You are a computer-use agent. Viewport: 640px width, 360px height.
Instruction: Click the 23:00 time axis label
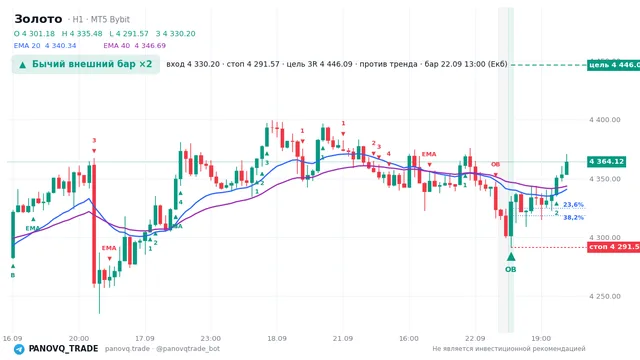pyautogui.click(x=211, y=338)
